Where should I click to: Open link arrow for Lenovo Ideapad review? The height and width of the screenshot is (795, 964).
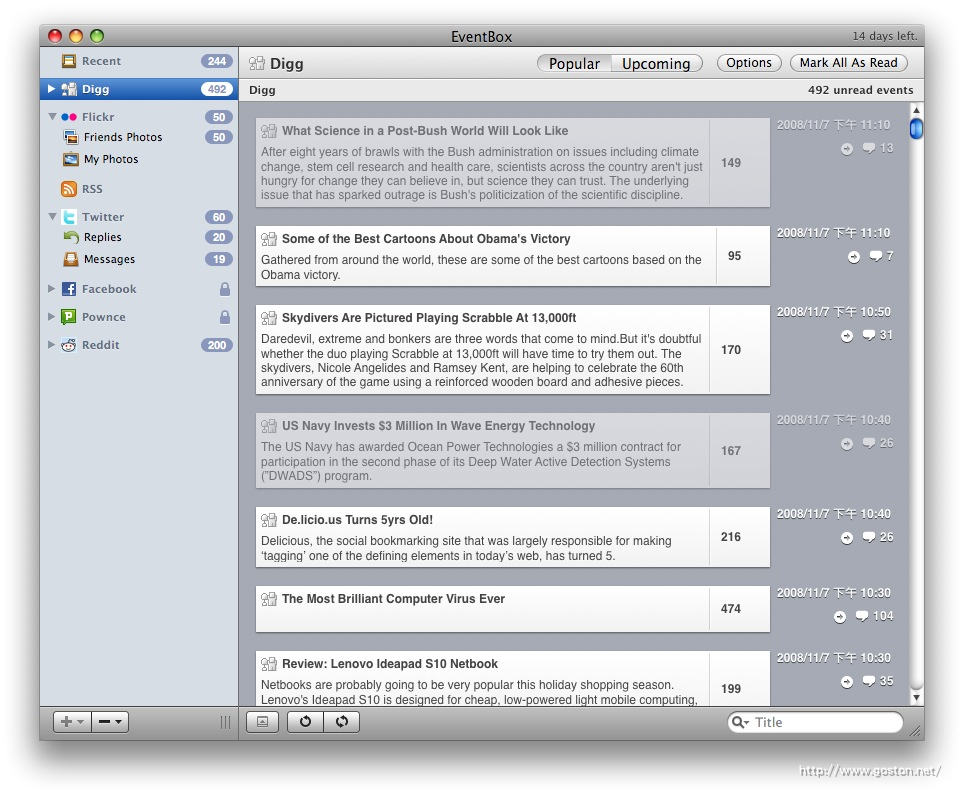847,682
